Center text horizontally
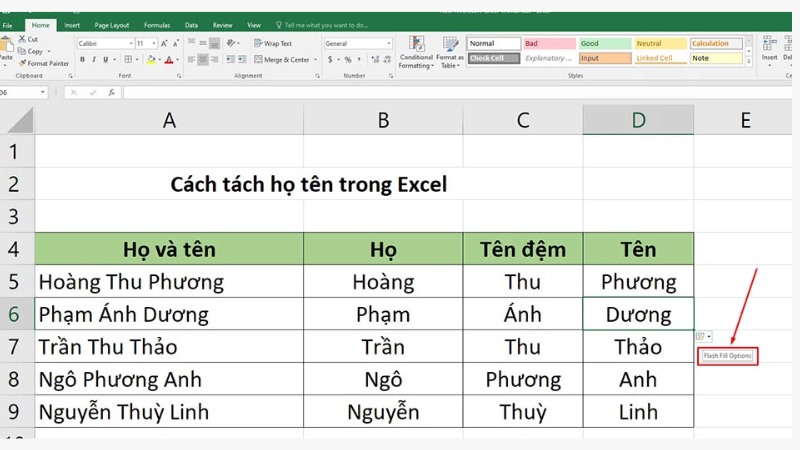 (203, 60)
